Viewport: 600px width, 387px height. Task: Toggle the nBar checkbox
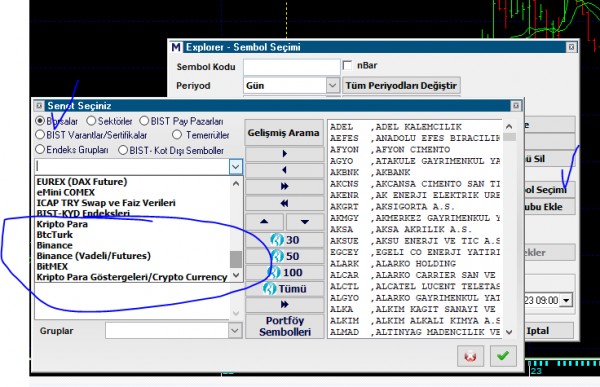coord(347,65)
